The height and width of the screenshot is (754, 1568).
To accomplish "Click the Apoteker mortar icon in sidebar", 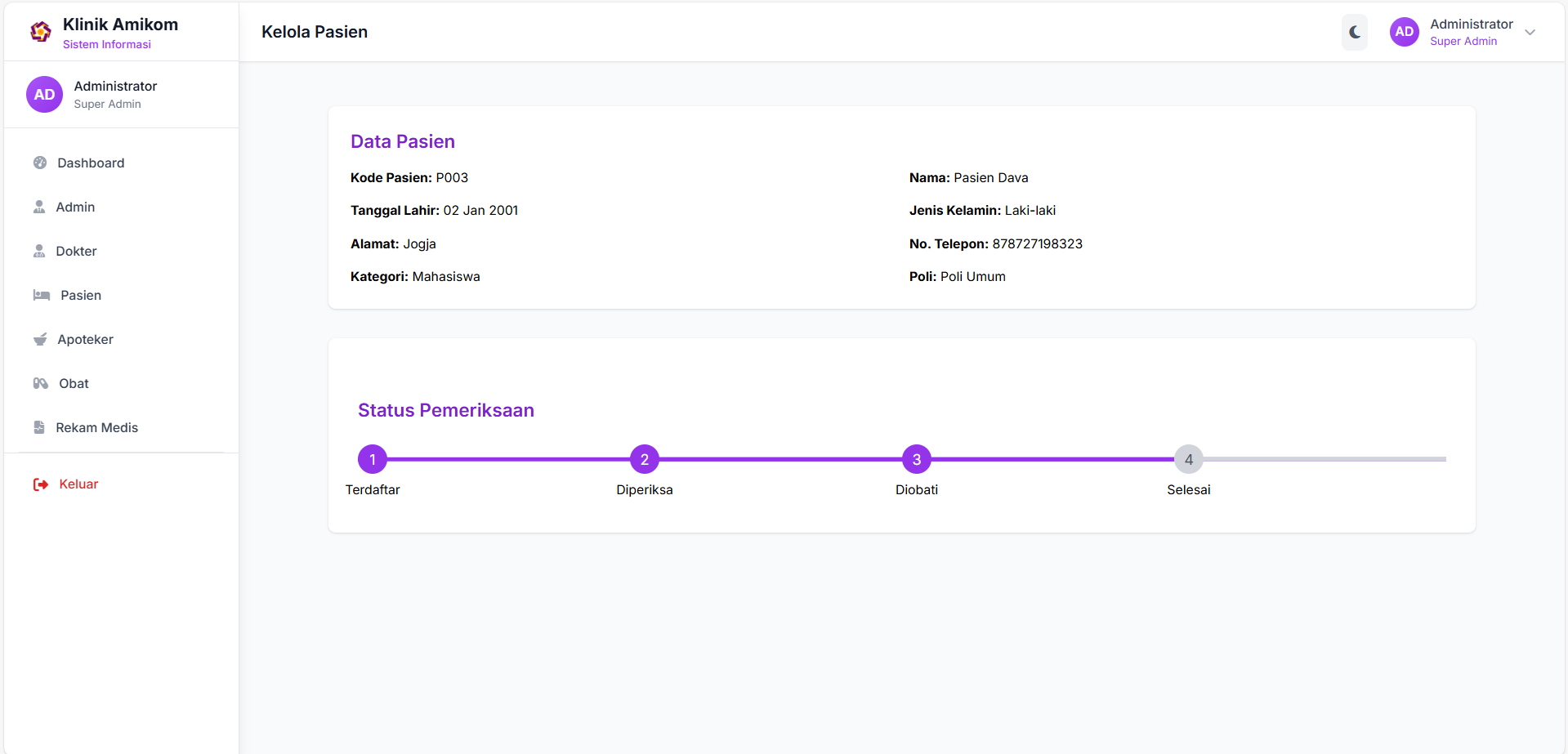I will 40,339.
